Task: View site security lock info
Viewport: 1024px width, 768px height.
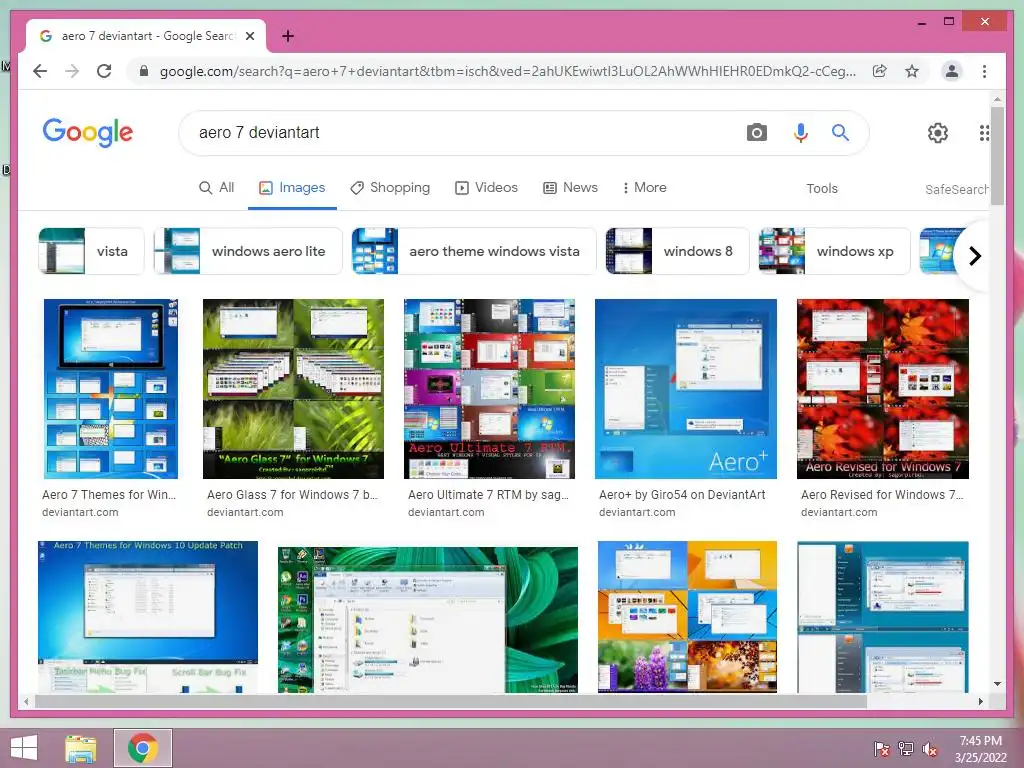Action: click(144, 71)
